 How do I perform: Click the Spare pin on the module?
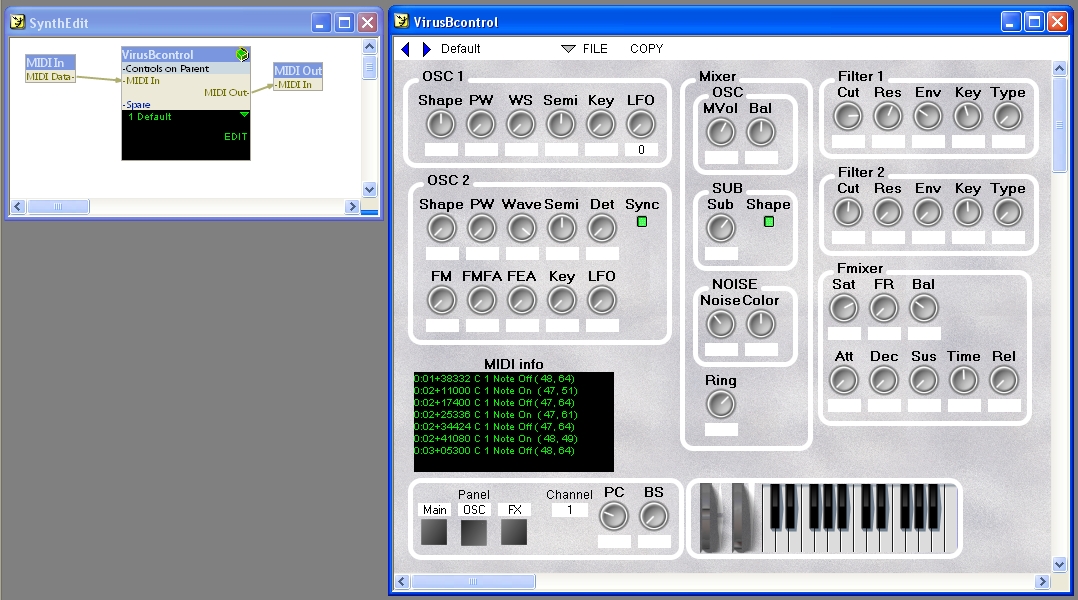click(138, 104)
